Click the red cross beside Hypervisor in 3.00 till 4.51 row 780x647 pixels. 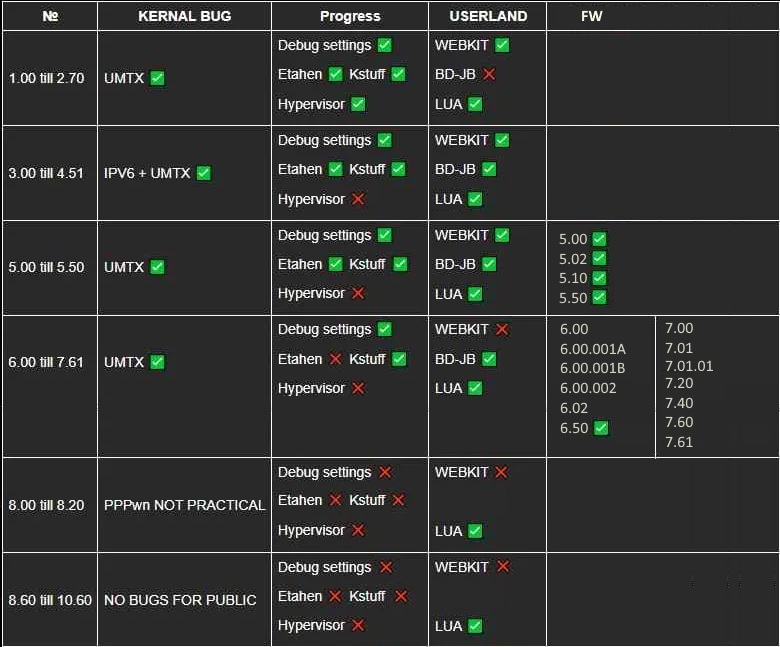tap(358, 199)
